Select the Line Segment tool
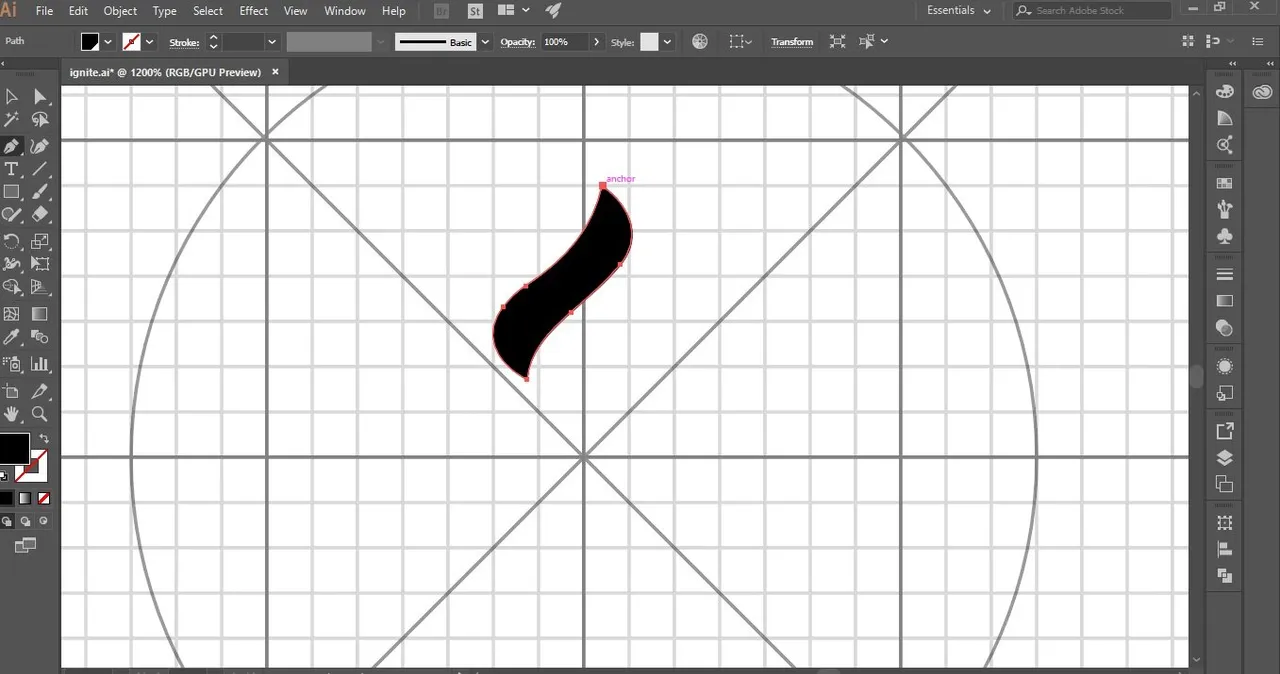 click(40, 169)
